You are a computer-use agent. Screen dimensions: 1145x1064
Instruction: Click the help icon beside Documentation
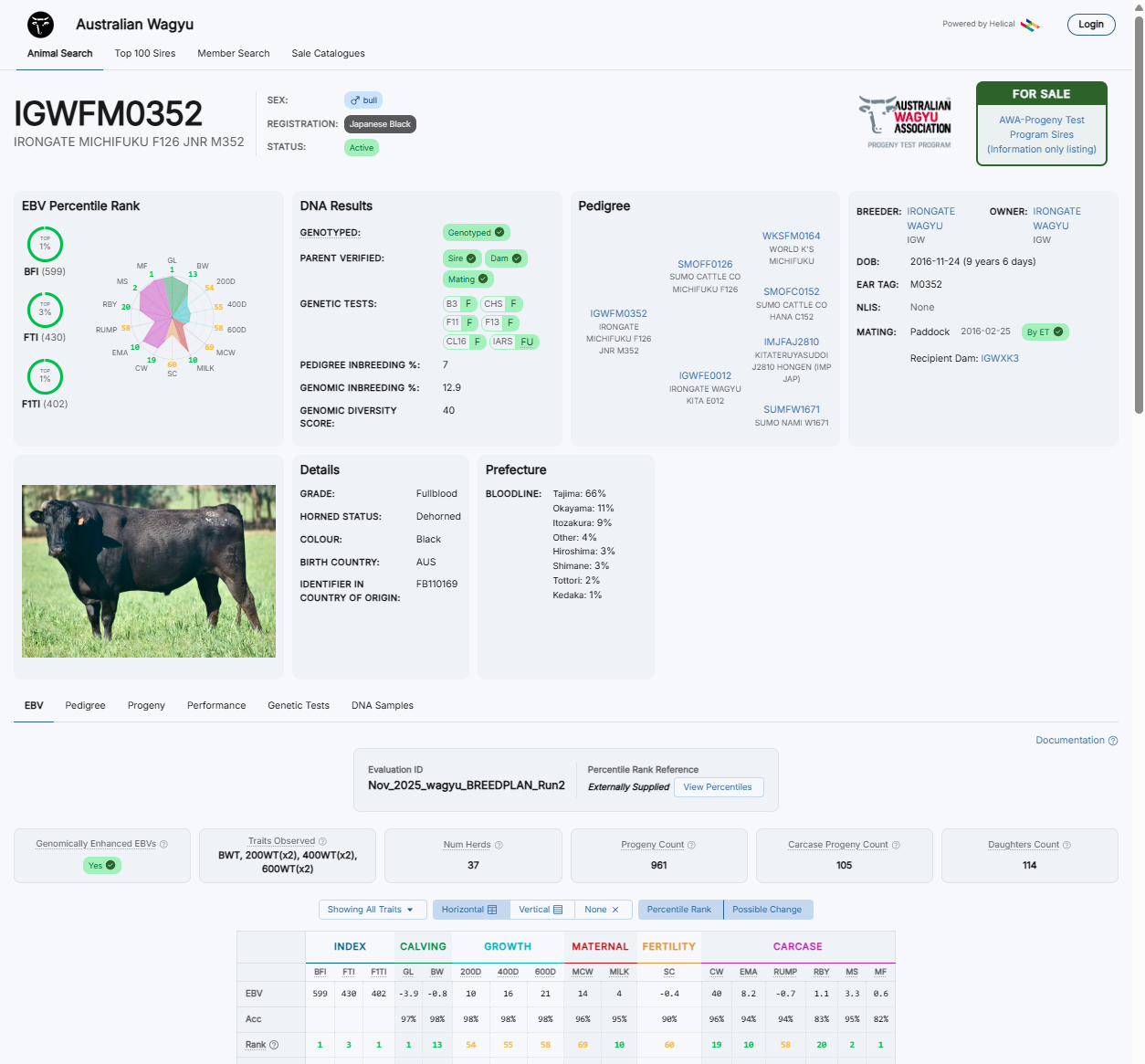tap(1113, 741)
